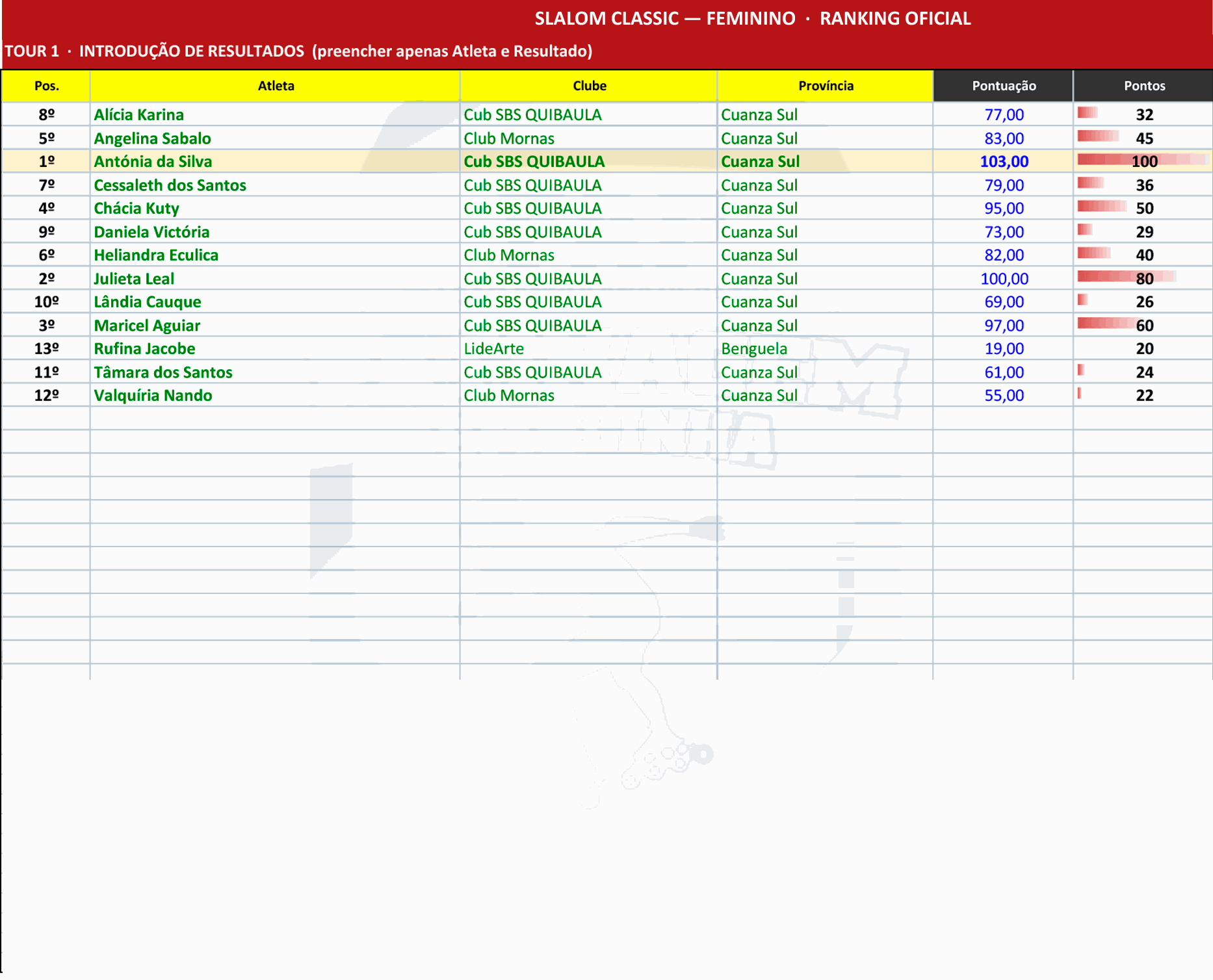
Task: Select athlete cell Julieta Leal
Action: point(275,278)
